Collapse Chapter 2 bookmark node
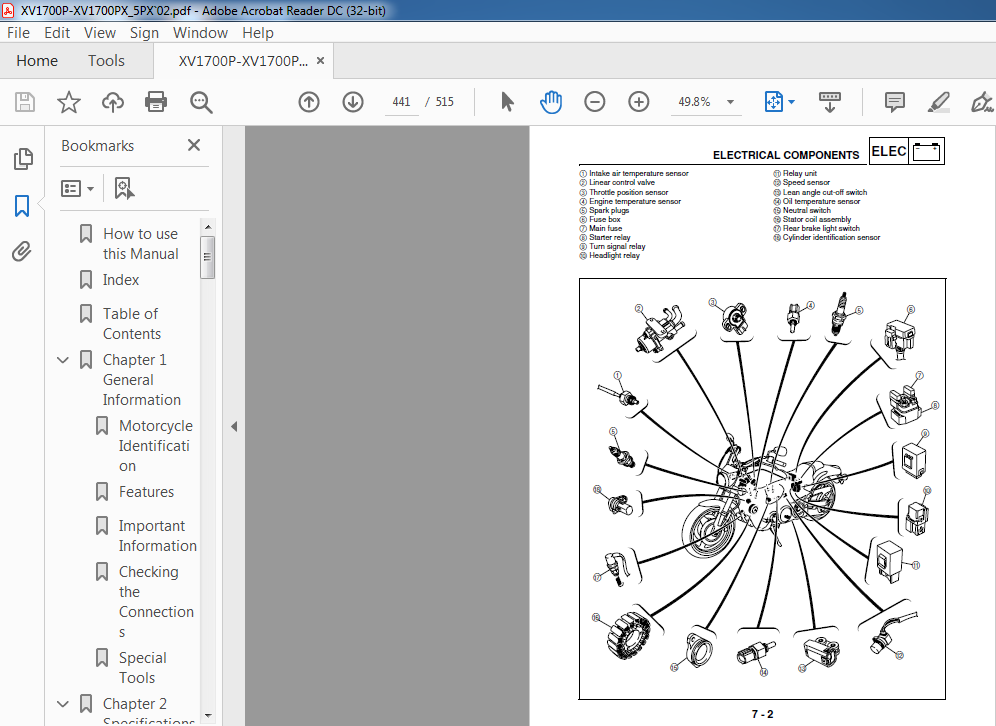Image resolution: width=996 pixels, height=726 pixels. tap(63, 704)
